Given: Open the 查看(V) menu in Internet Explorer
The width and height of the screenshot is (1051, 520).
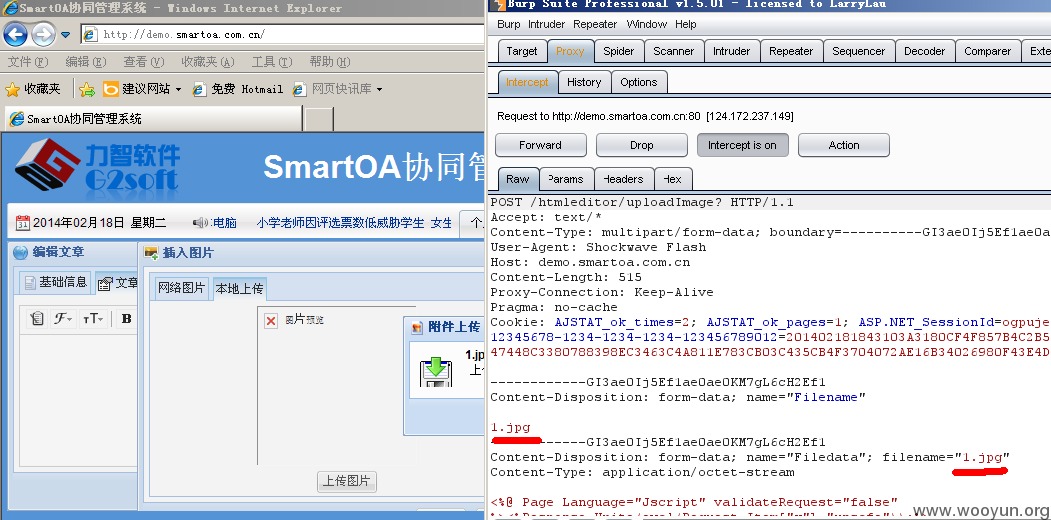Looking at the screenshot, I should pyautogui.click(x=143, y=62).
